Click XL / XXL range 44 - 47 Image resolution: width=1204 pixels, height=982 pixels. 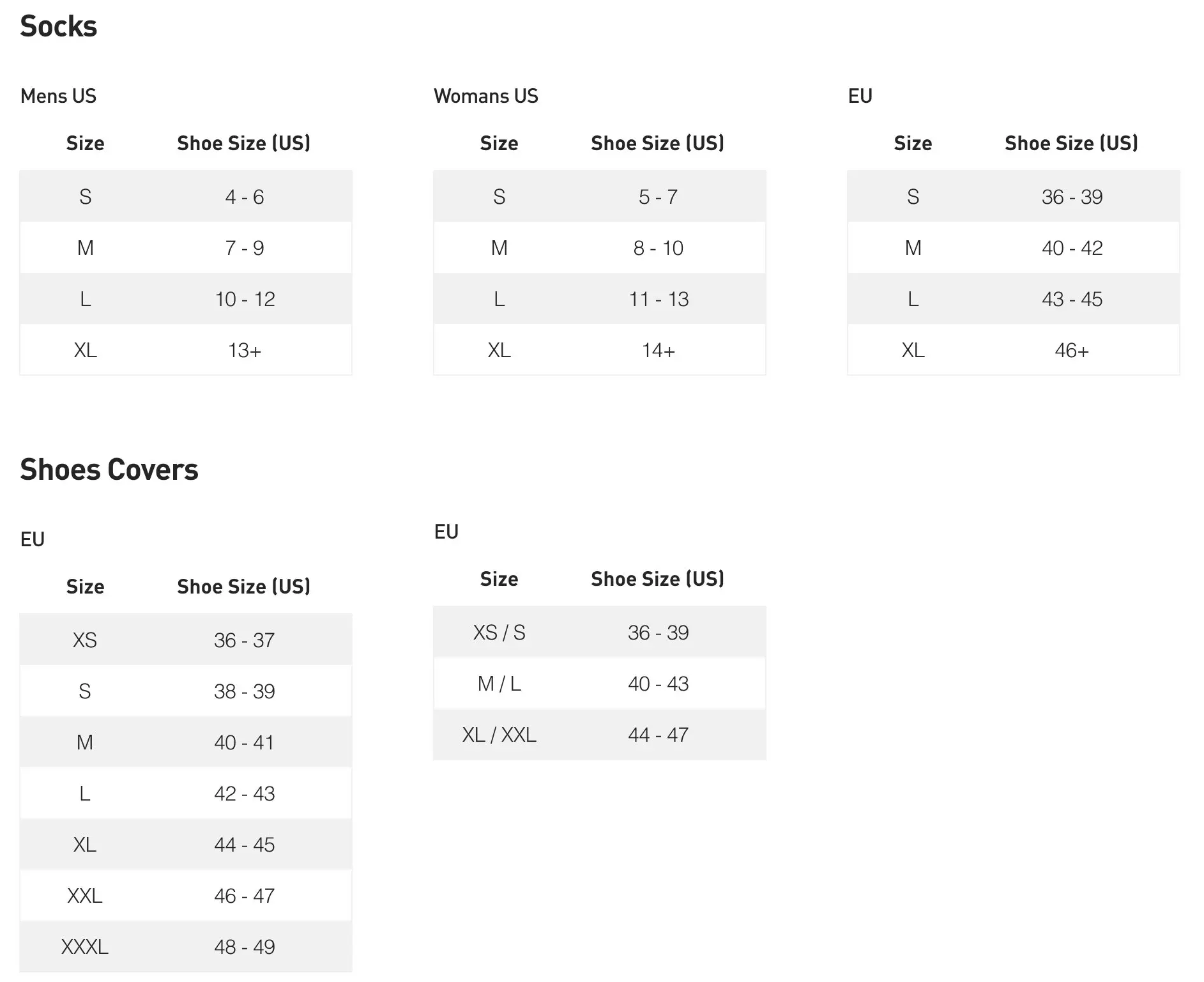pyautogui.click(x=659, y=735)
